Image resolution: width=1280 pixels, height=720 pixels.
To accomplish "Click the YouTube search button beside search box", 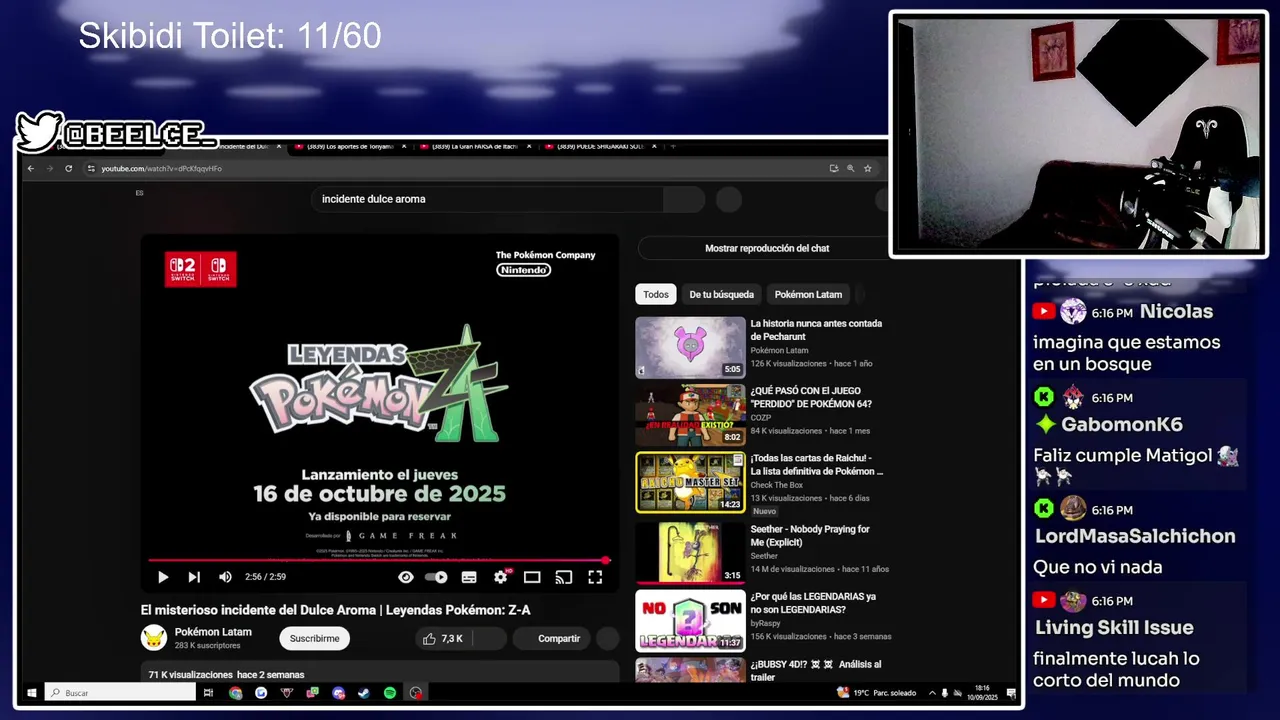I will pos(684,199).
